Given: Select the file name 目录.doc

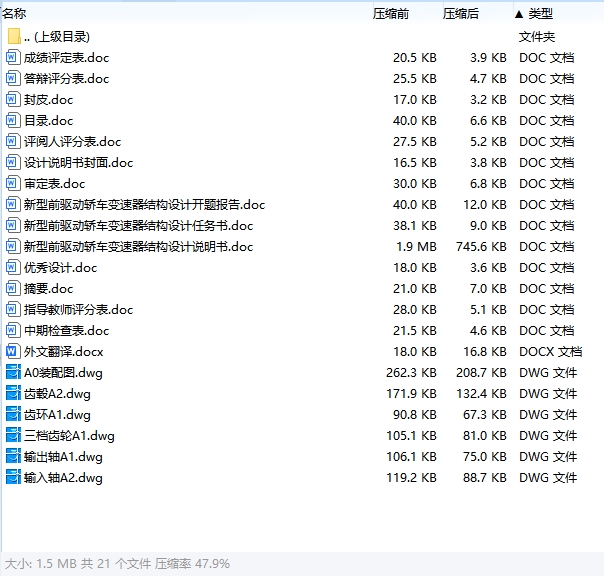Looking at the screenshot, I should coord(49,121).
